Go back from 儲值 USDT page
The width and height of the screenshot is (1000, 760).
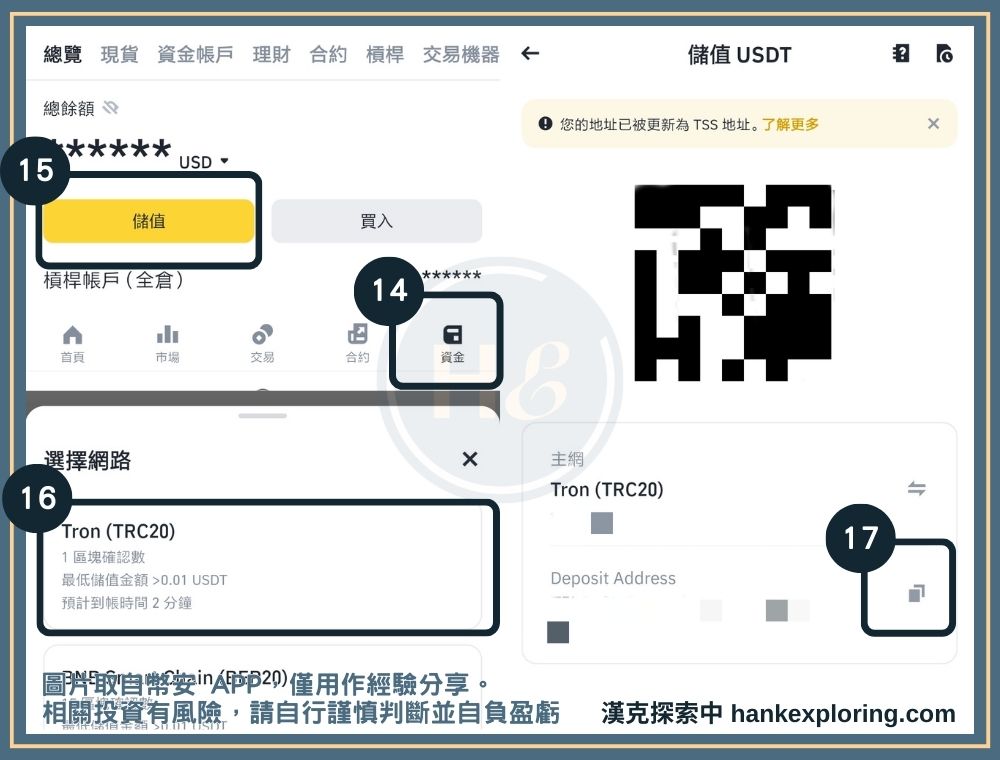point(530,54)
